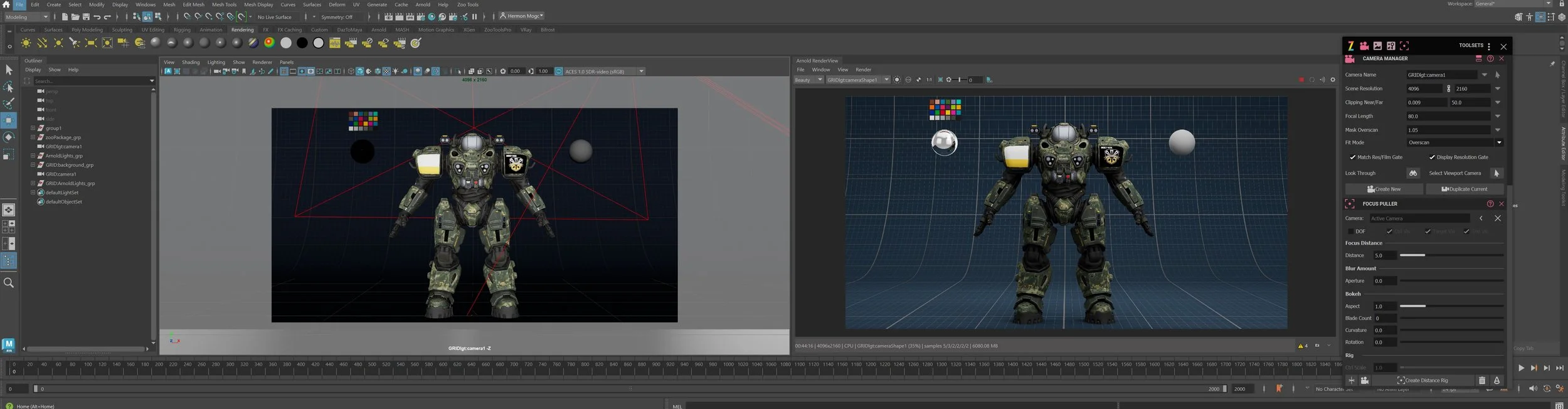
Task: Select defaultLightSet in the Outliner
Action: 61,193
